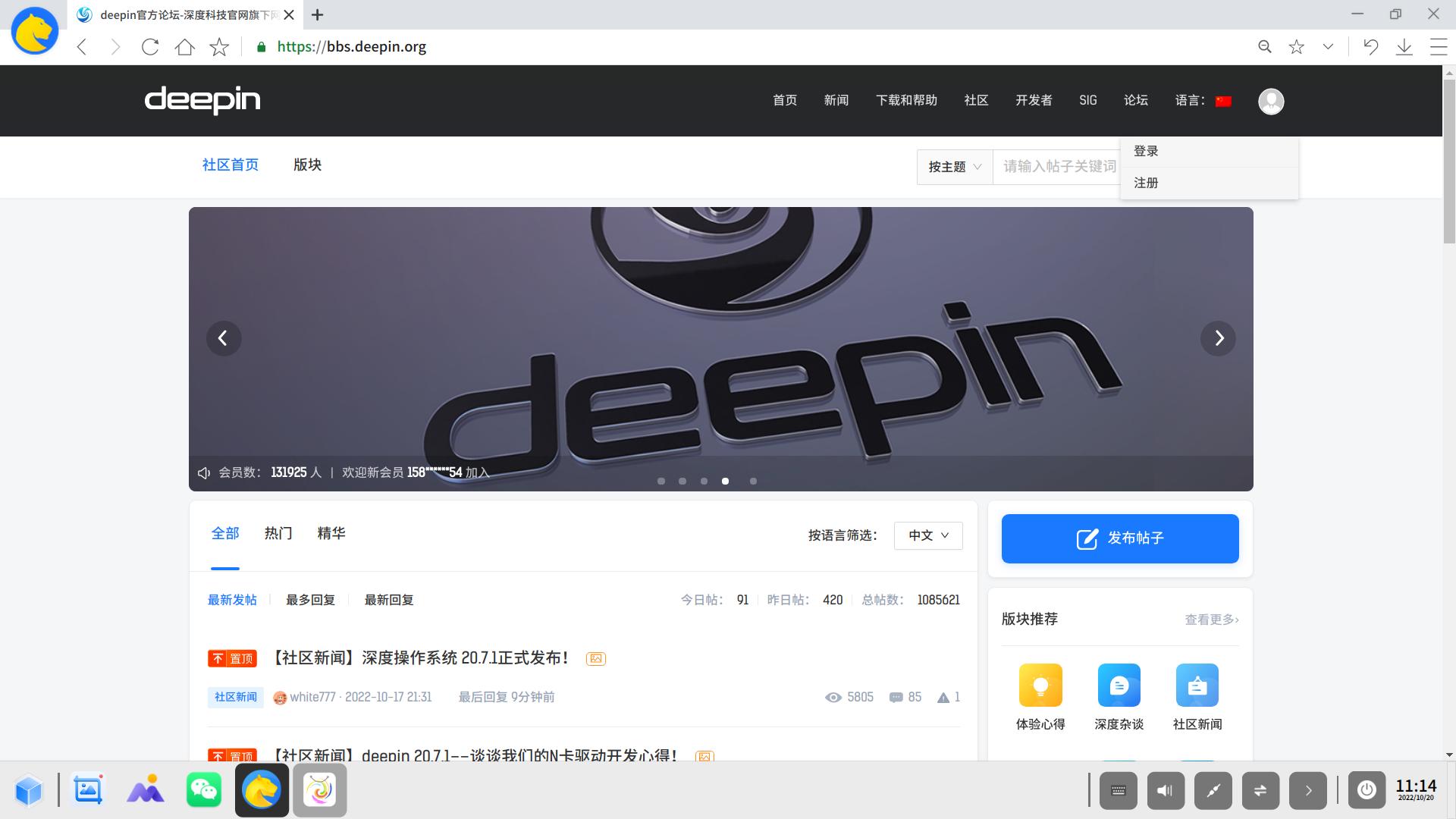Click the user avatar on the forum navbar
The width and height of the screenshot is (1456, 819).
point(1271,101)
